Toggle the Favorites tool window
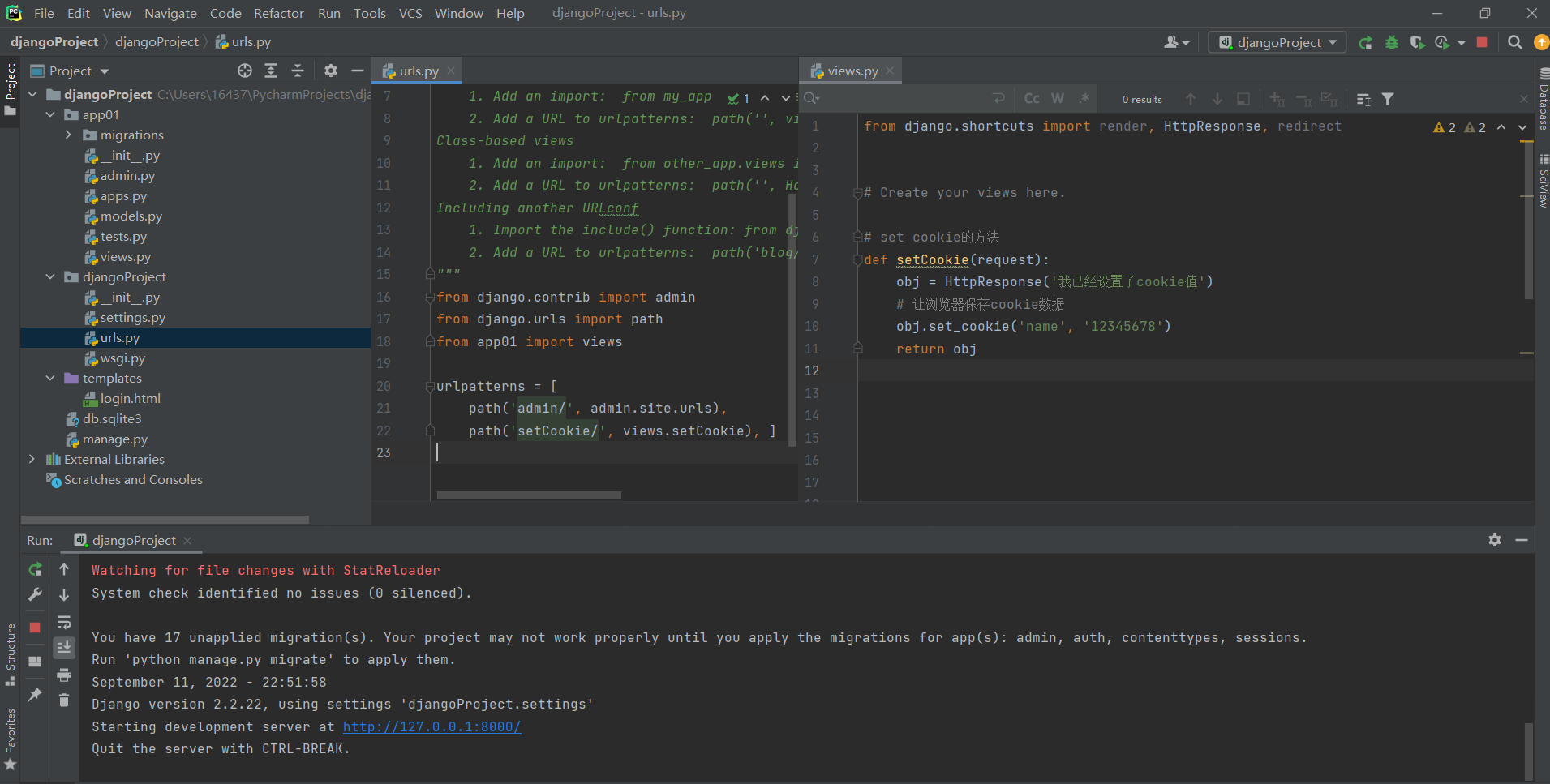The image size is (1550, 784). pyautogui.click(x=10, y=739)
